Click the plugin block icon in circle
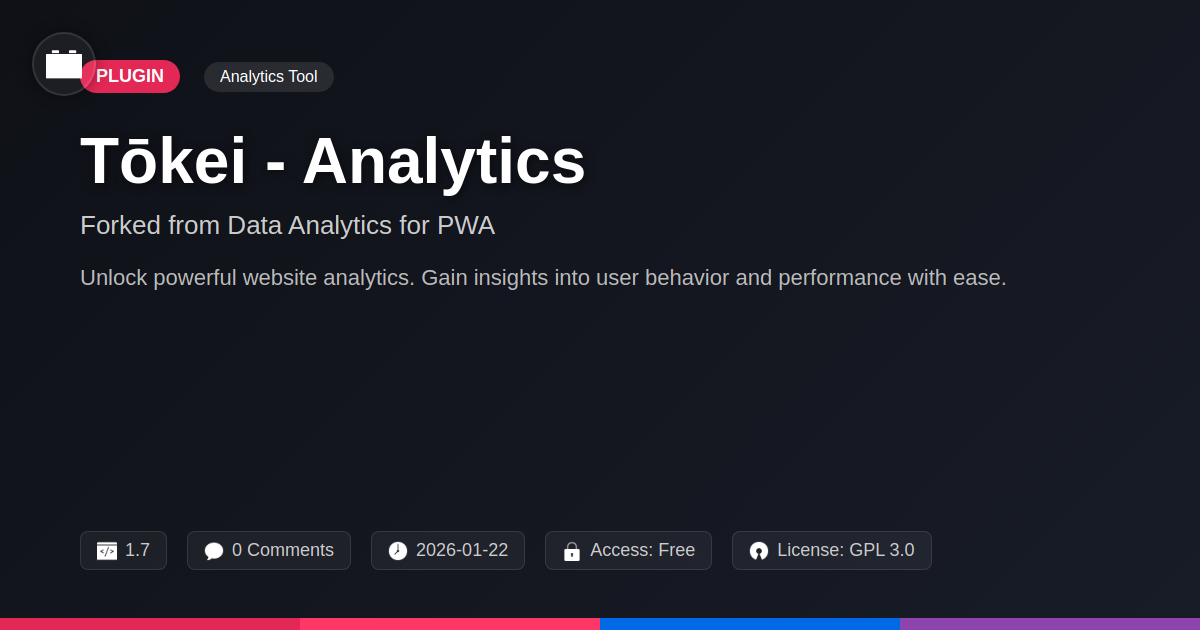The image size is (1200, 630). click(x=64, y=64)
